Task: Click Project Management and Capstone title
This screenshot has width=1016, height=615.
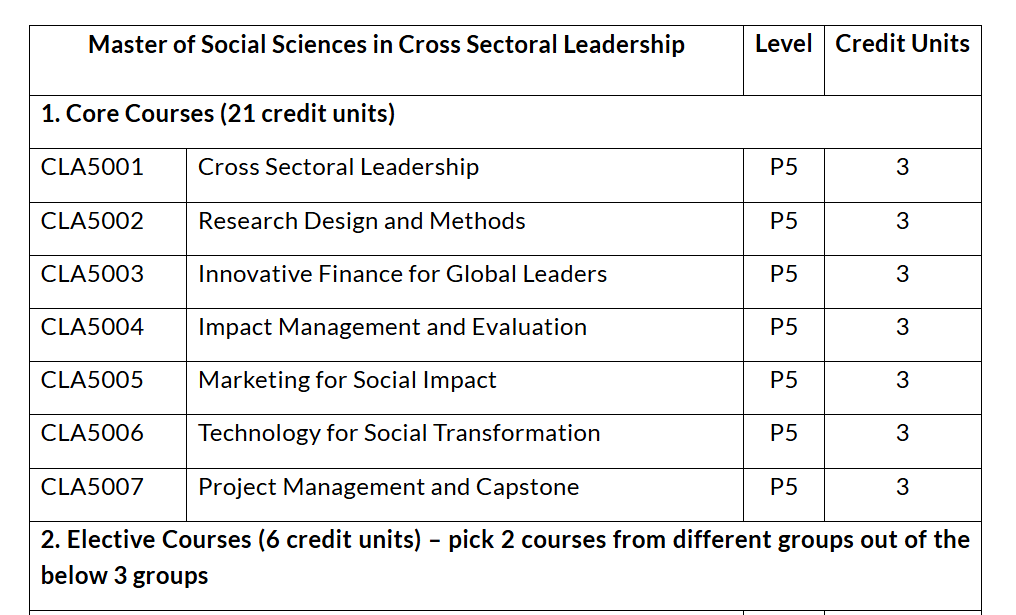Action: [x=388, y=487]
